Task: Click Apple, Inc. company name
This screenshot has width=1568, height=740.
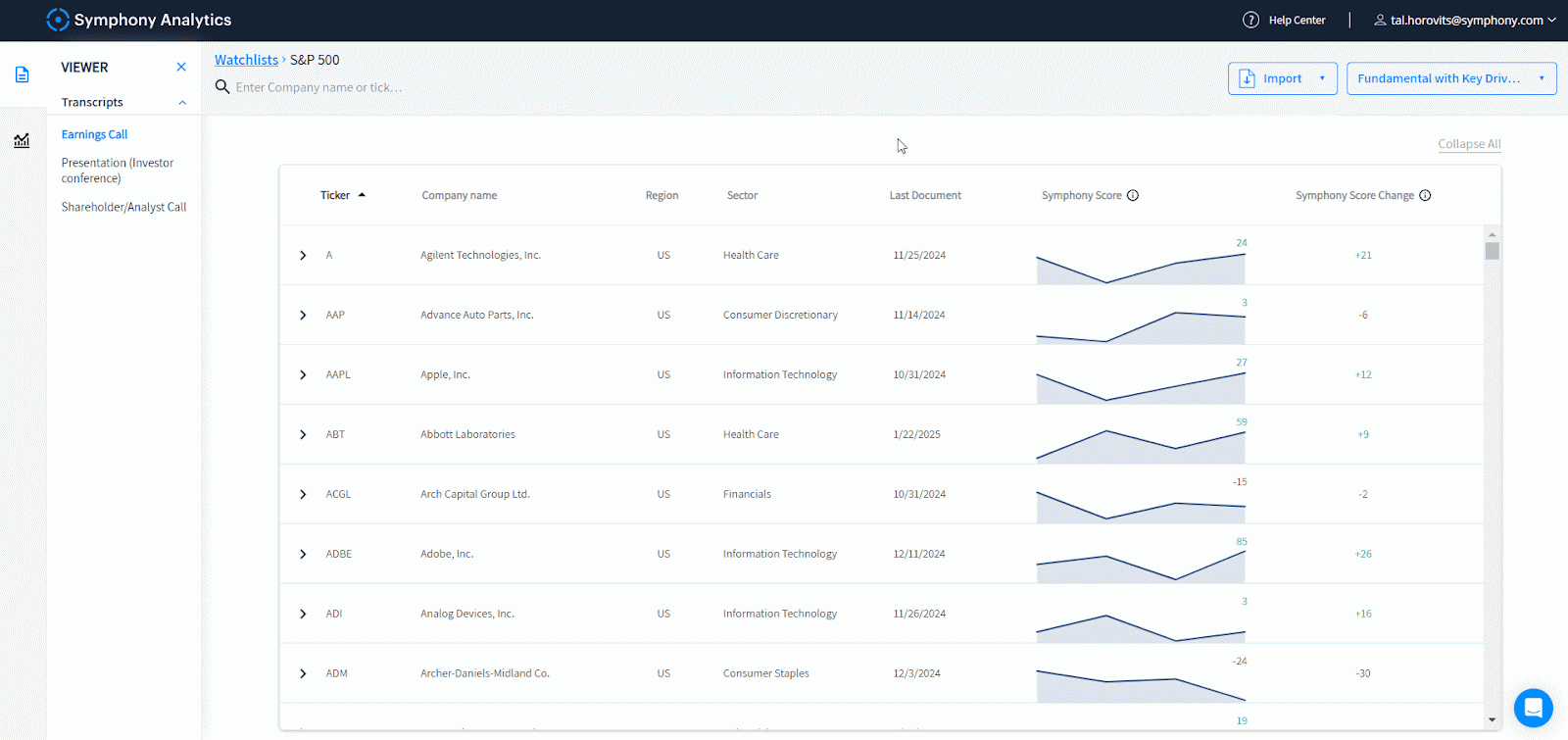Action: click(x=445, y=374)
